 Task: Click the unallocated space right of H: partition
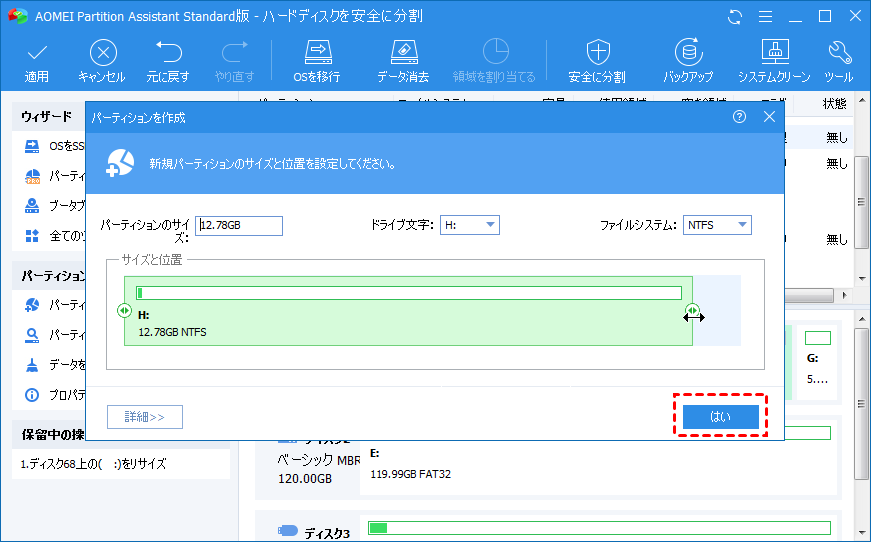tap(717, 311)
